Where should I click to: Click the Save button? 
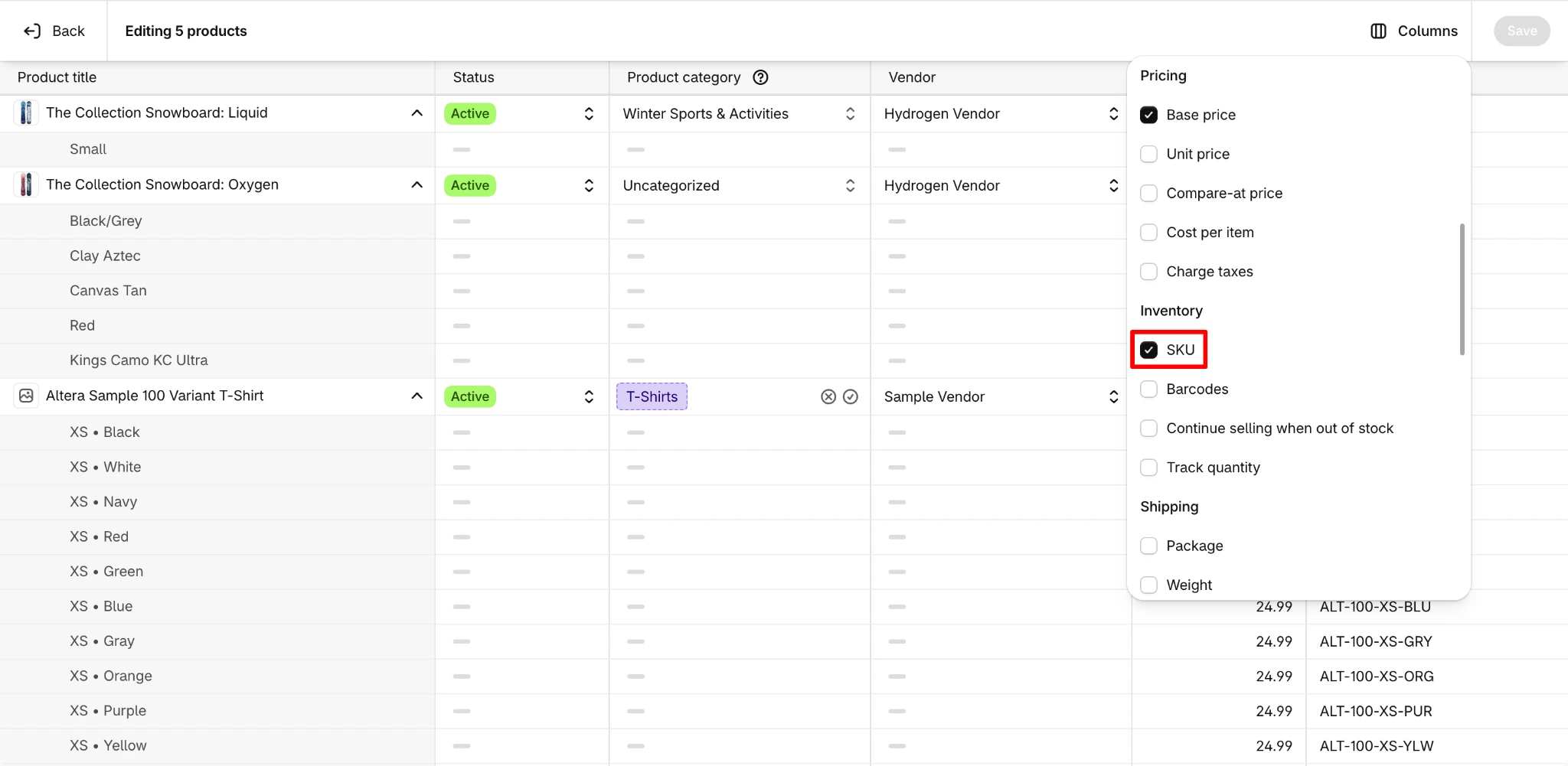click(1521, 31)
